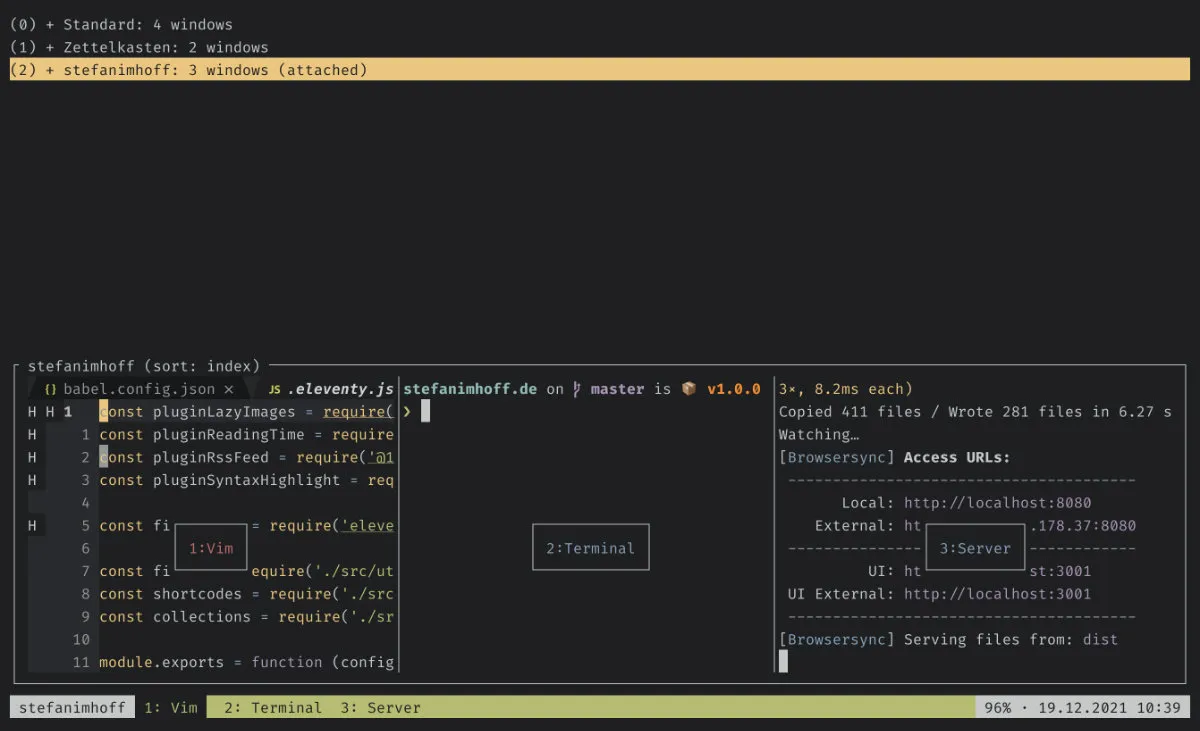Viewport: 1200px width, 731px height.
Task: Switch to the 2: Terminal window in status bar
Action: click(x=272, y=708)
